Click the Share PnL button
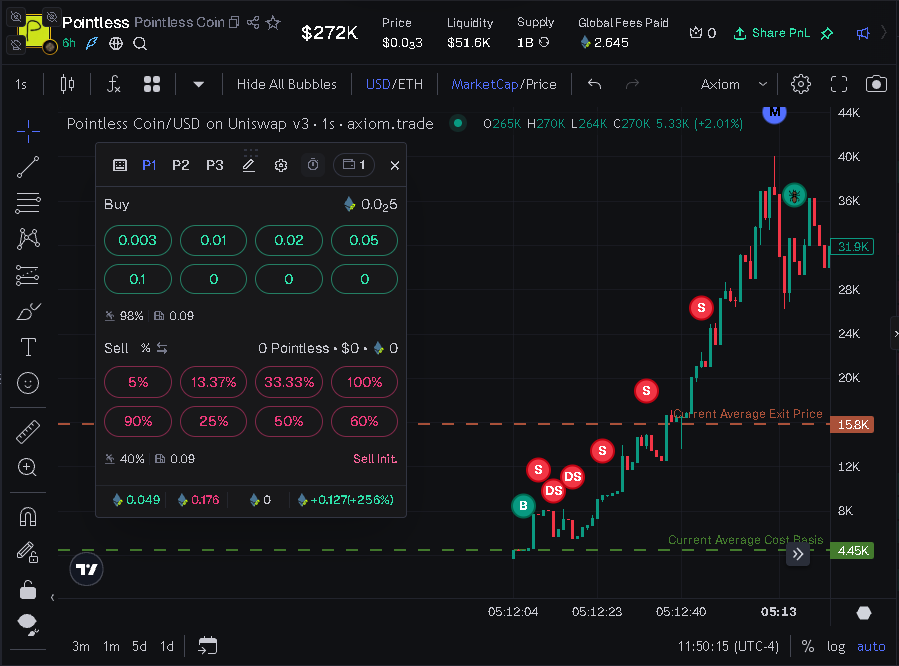The width and height of the screenshot is (899, 666). (x=772, y=33)
